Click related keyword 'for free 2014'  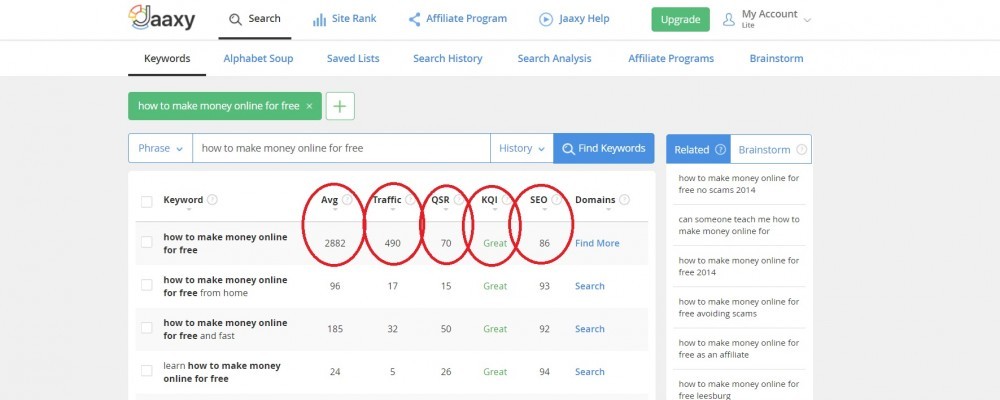(739, 266)
